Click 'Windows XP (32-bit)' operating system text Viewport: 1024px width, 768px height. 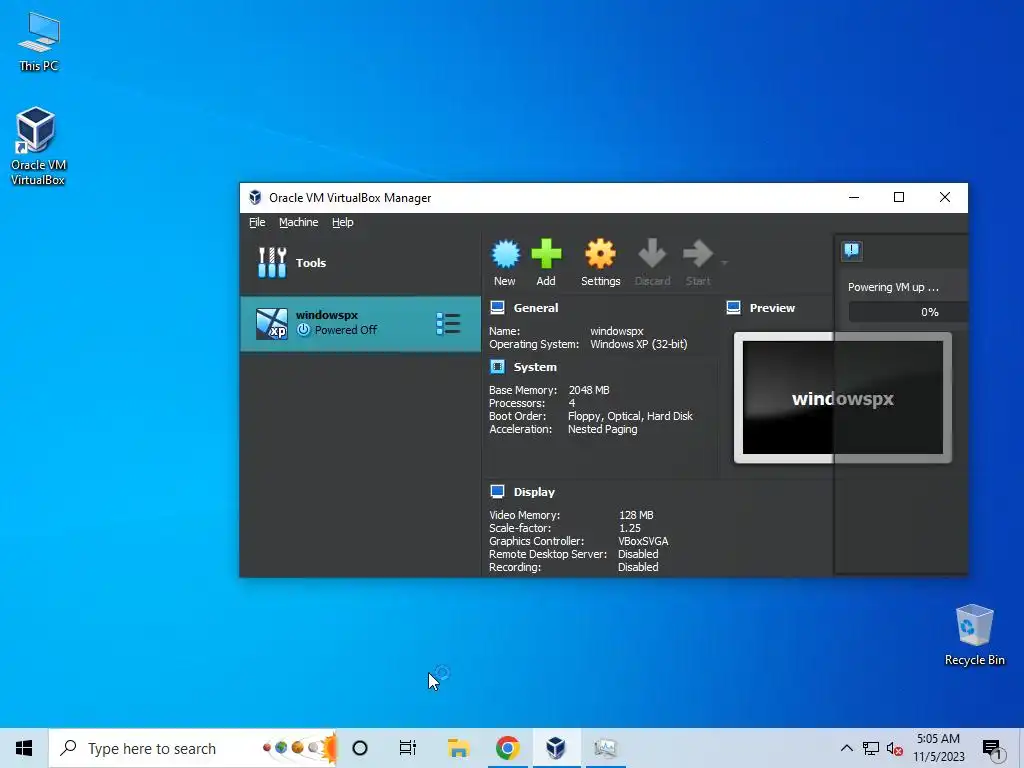pyautogui.click(x=639, y=344)
